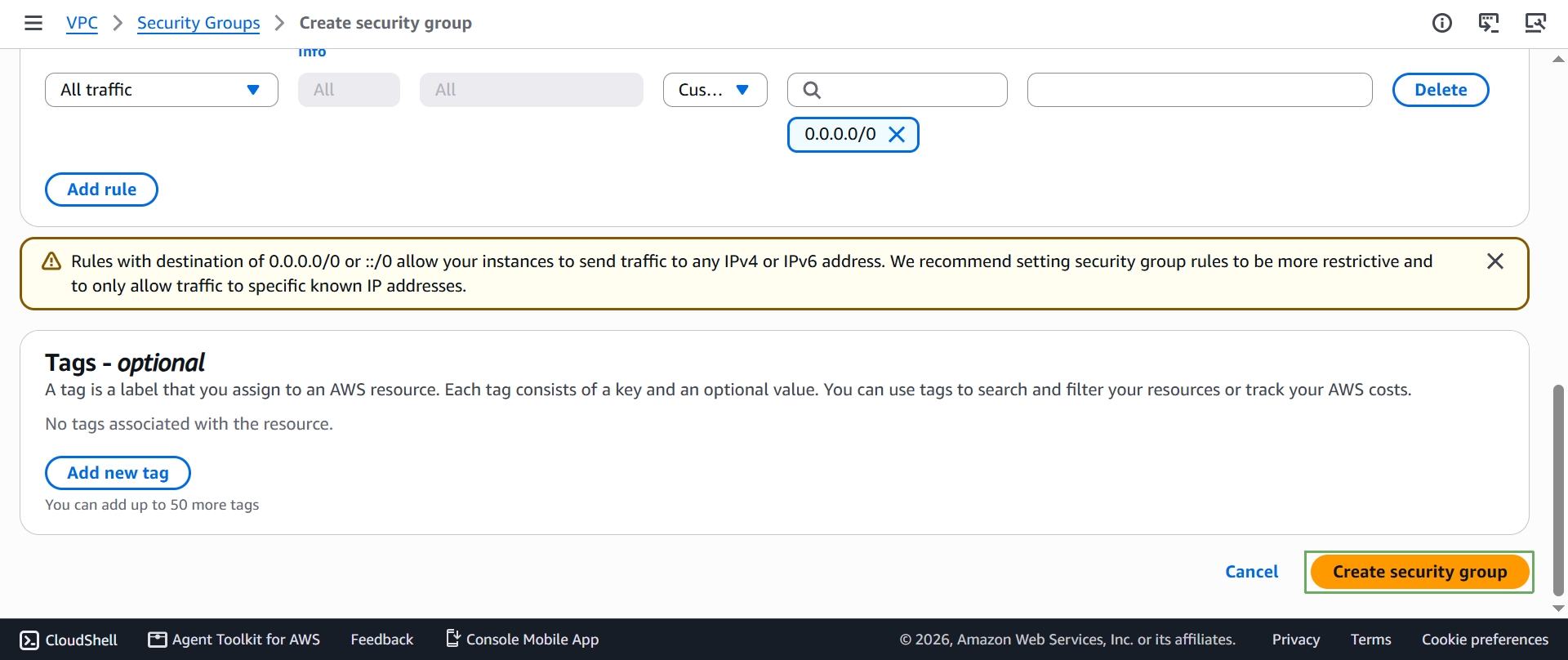Focus the destination search field
The width and height of the screenshot is (1568, 660).
click(x=898, y=90)
